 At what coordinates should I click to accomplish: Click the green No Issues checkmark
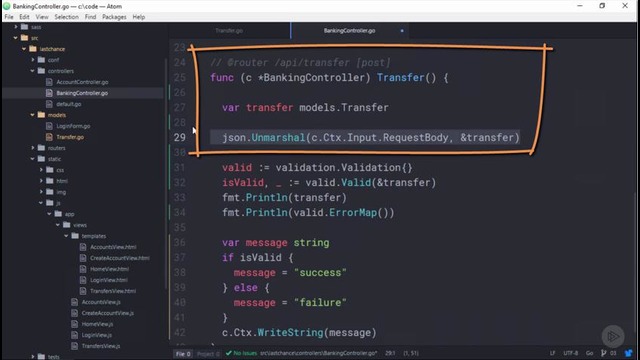[229, 353]
